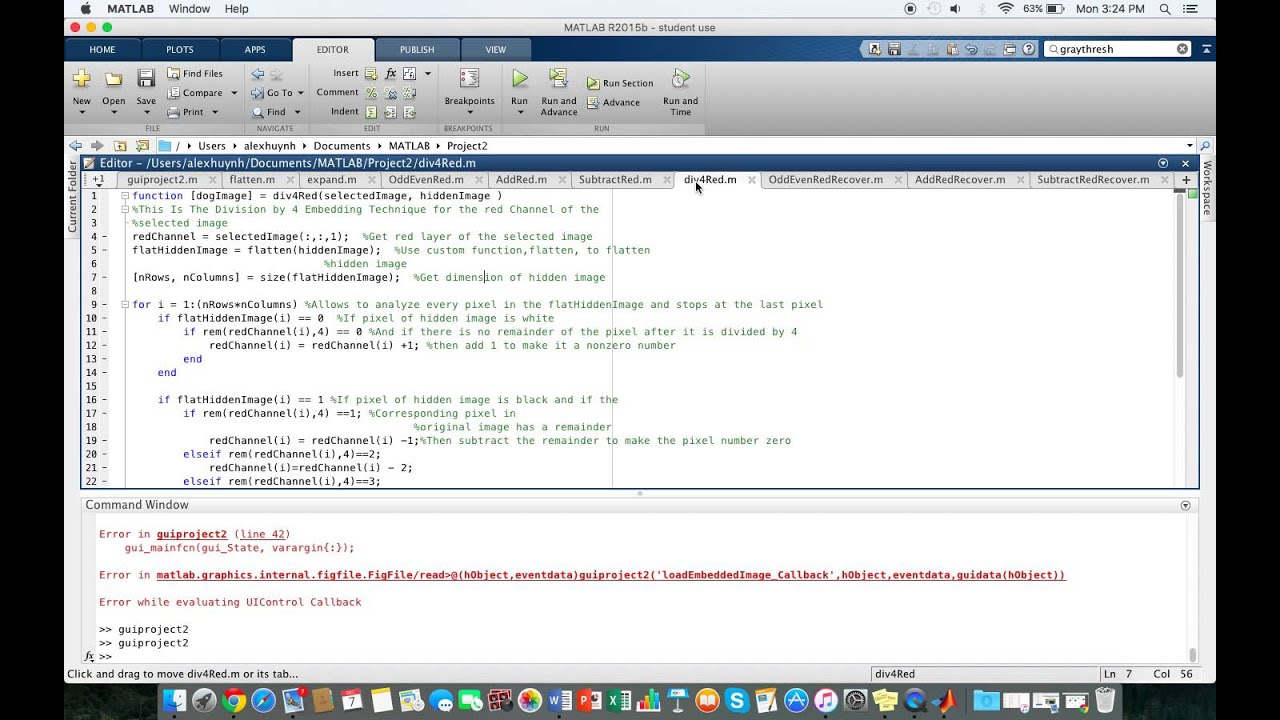Screen dimensions: 1280x720
Task: Open the Open dropdown arrow
Action: pyautogui.click(x=114, y=112)
